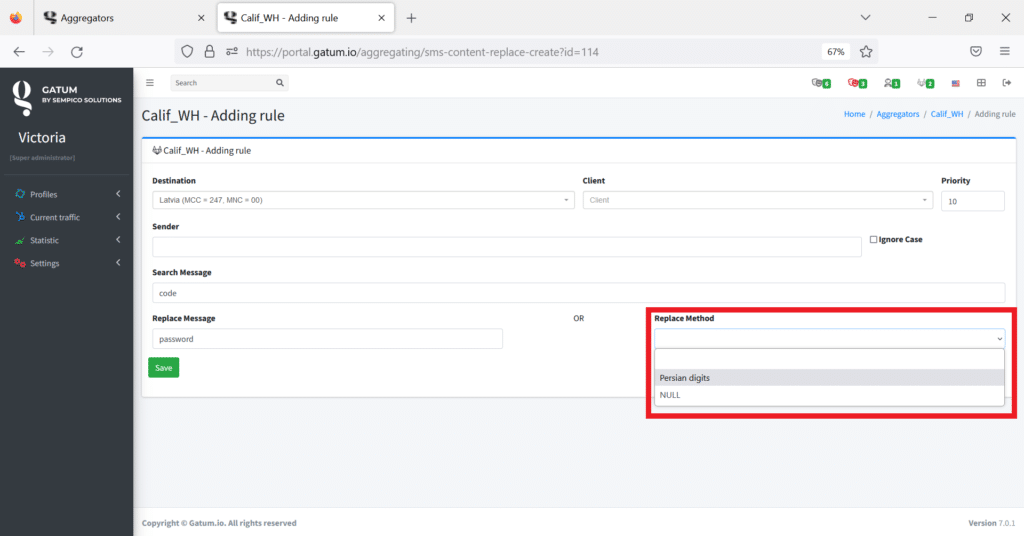The image size is (1024, 536).
Task: Close the Aggregators tab
Action: pyautogui.click(x=200, y=18)
